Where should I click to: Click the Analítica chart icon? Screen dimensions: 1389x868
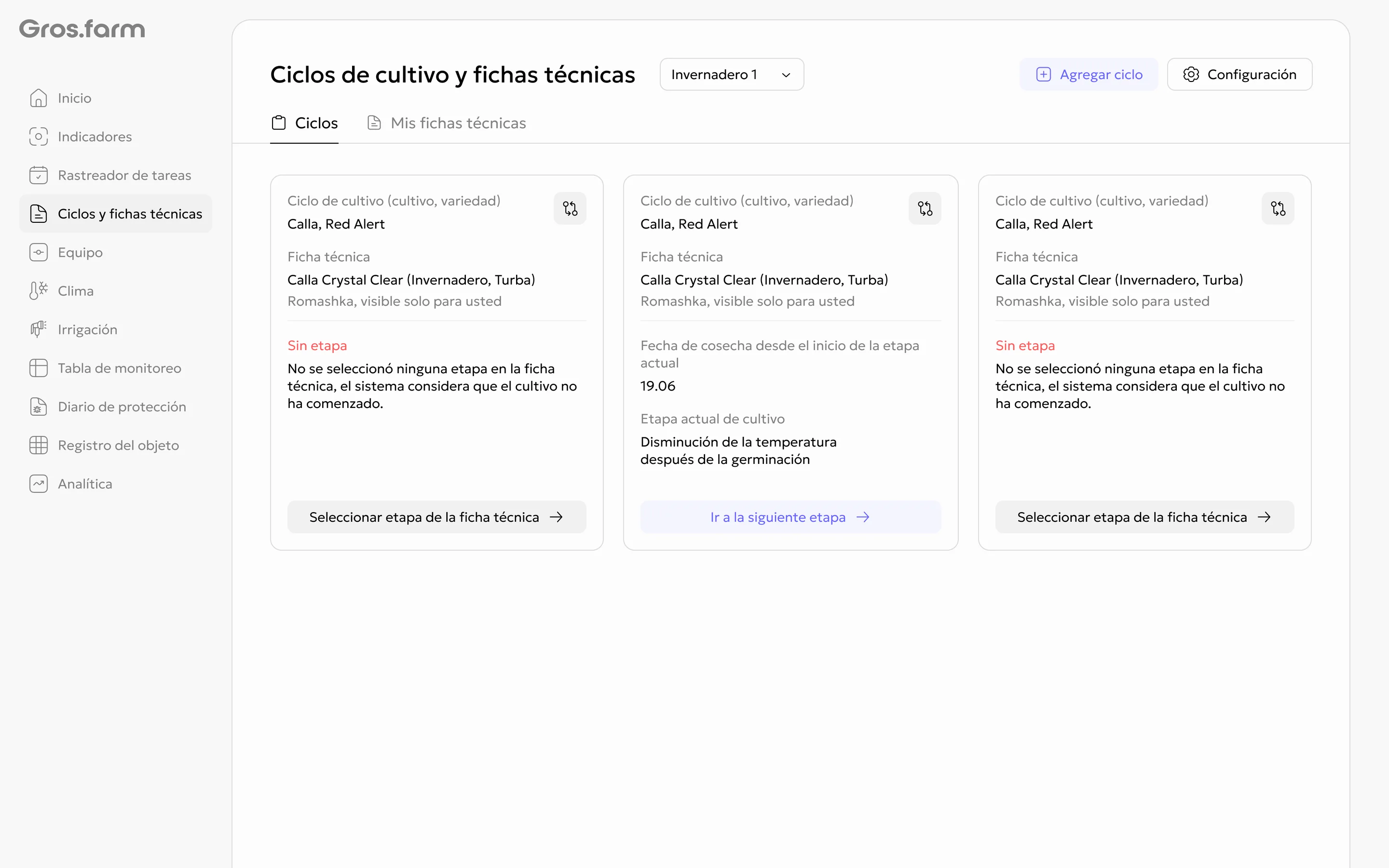(x=39, y=483)
